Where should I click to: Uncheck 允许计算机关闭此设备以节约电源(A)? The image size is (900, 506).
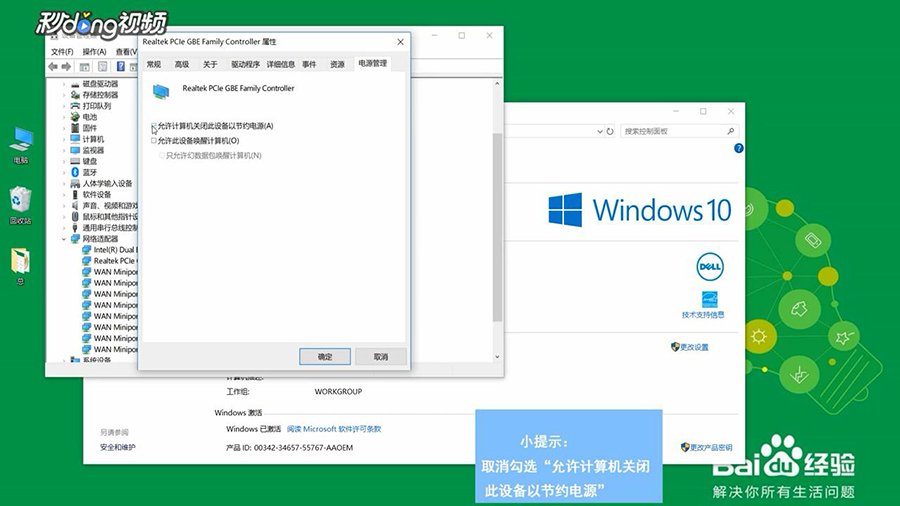tap(154, 126)
